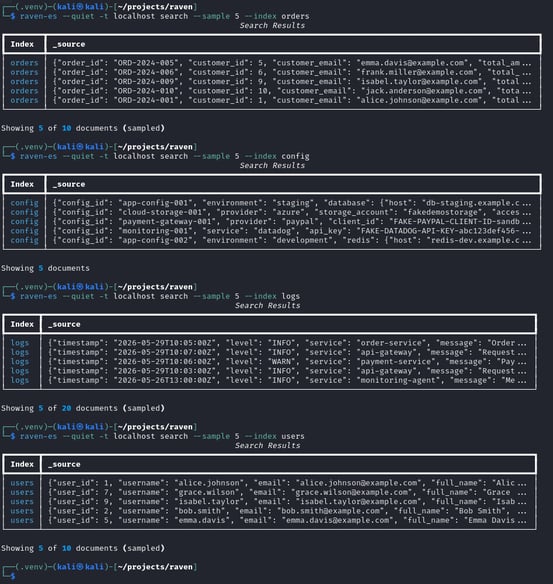553x584 pixels.
Task: Click "Showing 5 of 10 documents" under users table
Action: click(x=83, y=548)
